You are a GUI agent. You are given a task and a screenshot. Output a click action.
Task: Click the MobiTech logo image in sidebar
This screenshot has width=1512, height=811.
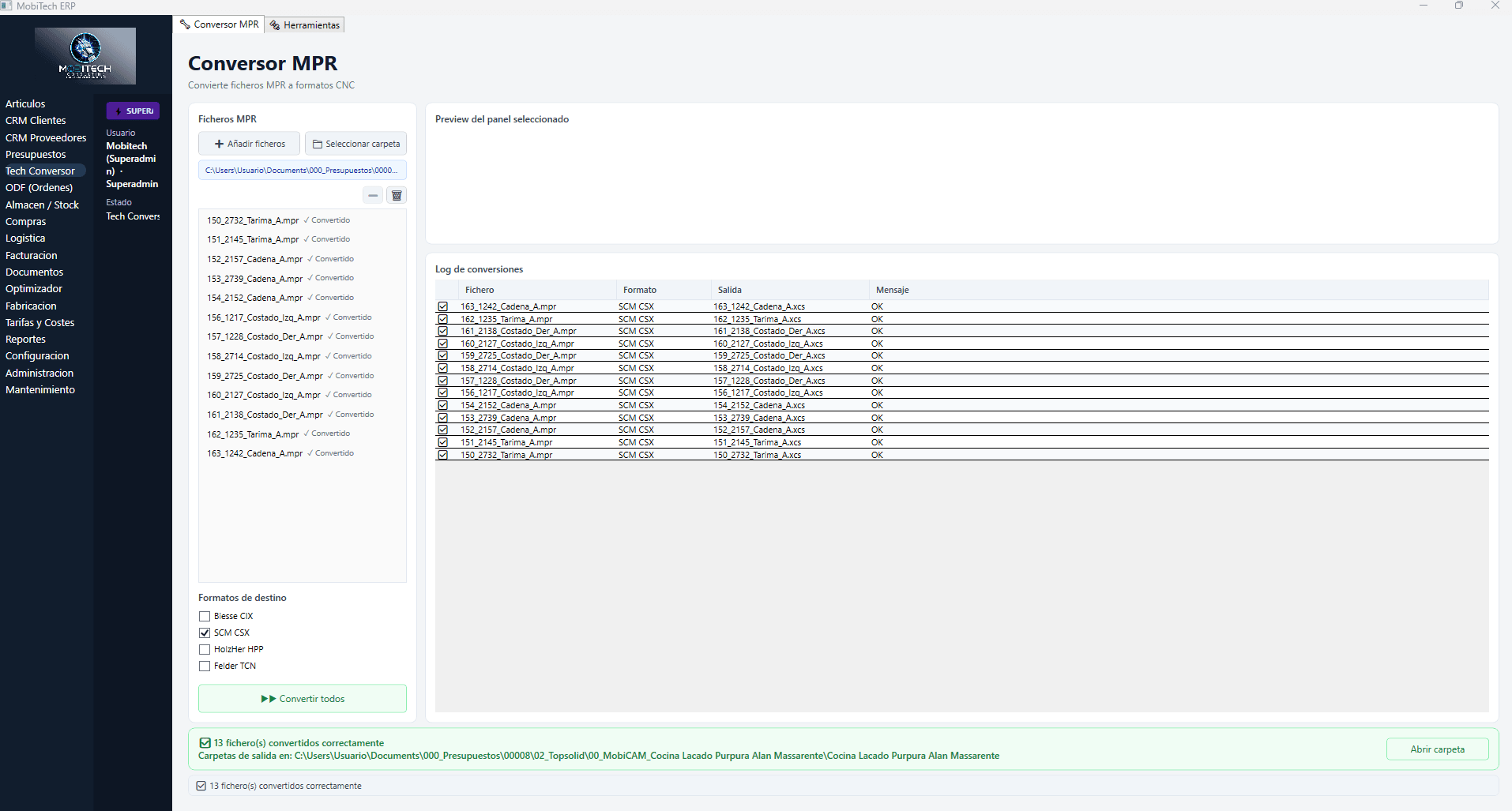coord(85,56)
